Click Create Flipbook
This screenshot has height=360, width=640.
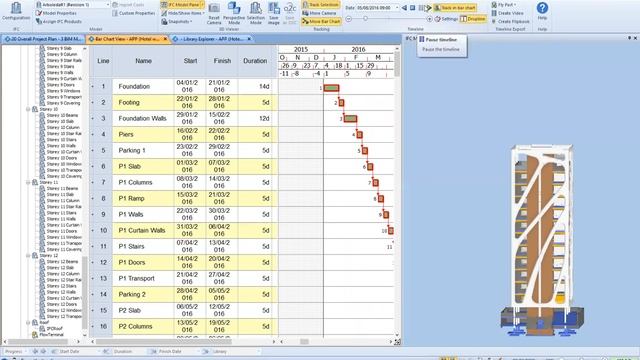coord(510,21)
